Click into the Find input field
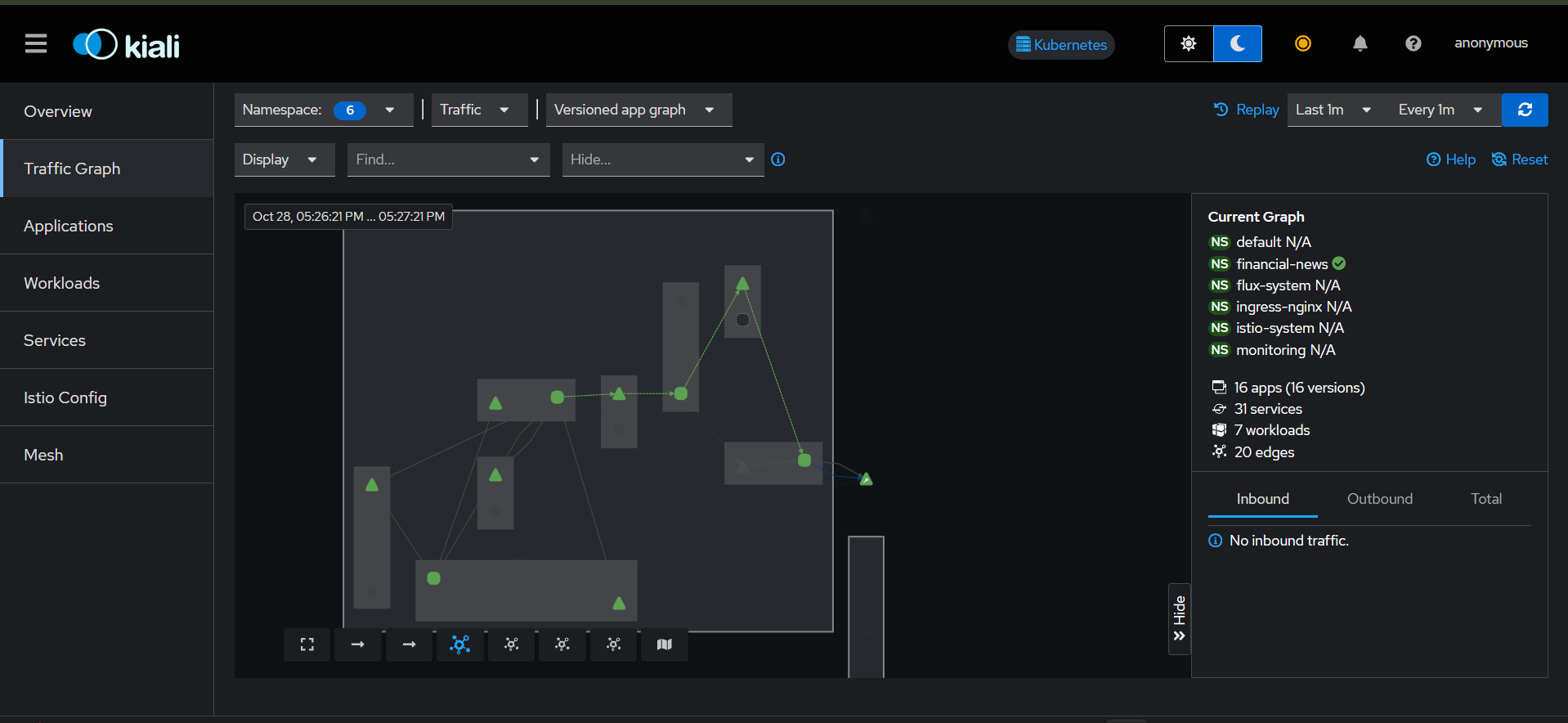 [x=437, y=159]
